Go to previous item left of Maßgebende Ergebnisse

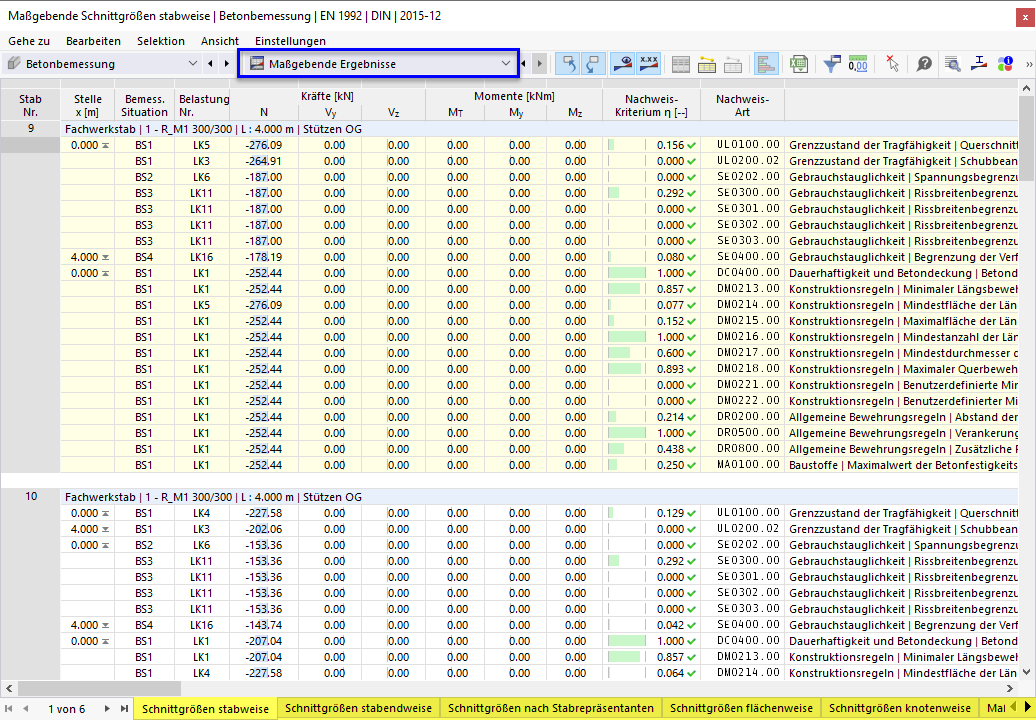[211, 64]
